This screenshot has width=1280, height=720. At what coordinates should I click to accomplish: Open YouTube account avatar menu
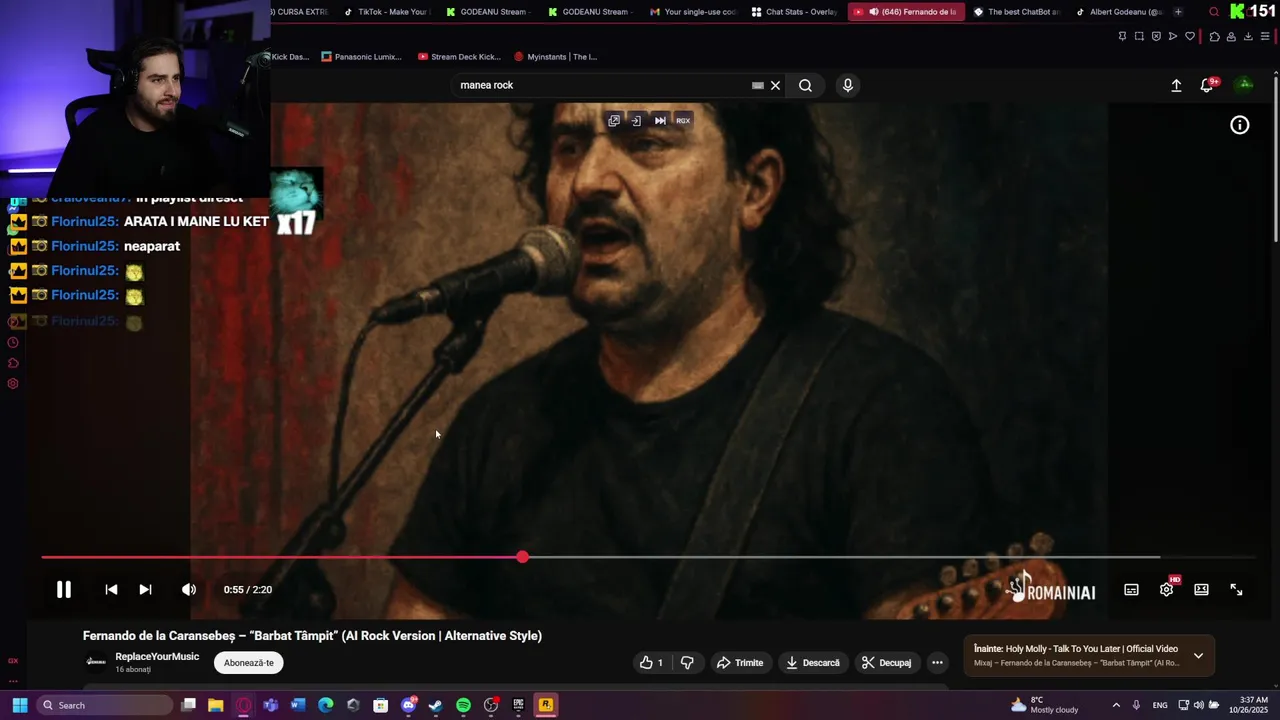pos(1245,84)
